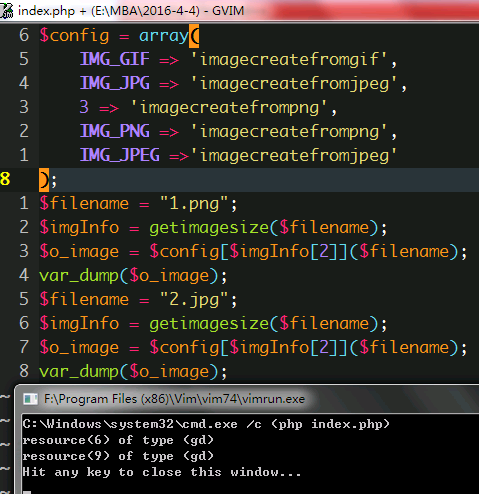This screenshot has width=479, height=494.
Task: Click the IMG_PNG constant
Action: point(115,131)
